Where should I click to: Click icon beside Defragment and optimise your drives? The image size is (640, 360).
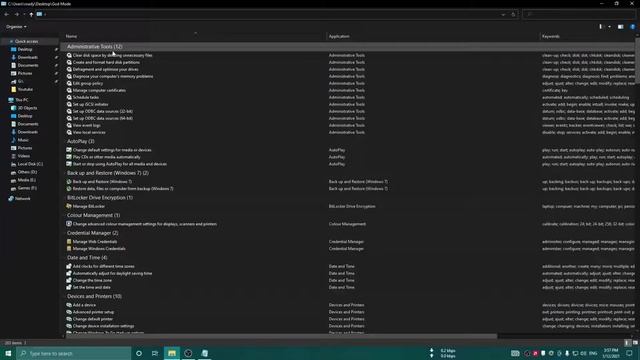[69, 69]
